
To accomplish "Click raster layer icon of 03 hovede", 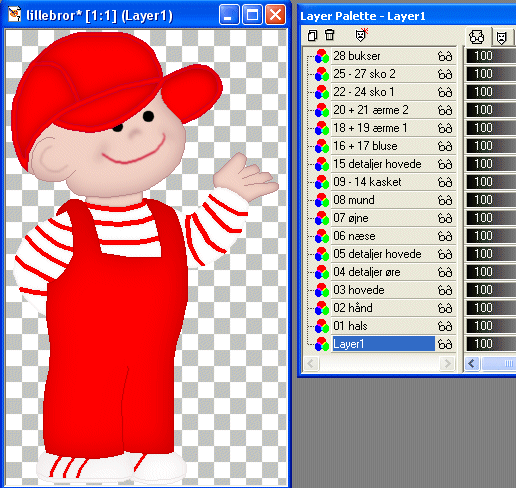I will pyautogui.click(x=322, y=290).
